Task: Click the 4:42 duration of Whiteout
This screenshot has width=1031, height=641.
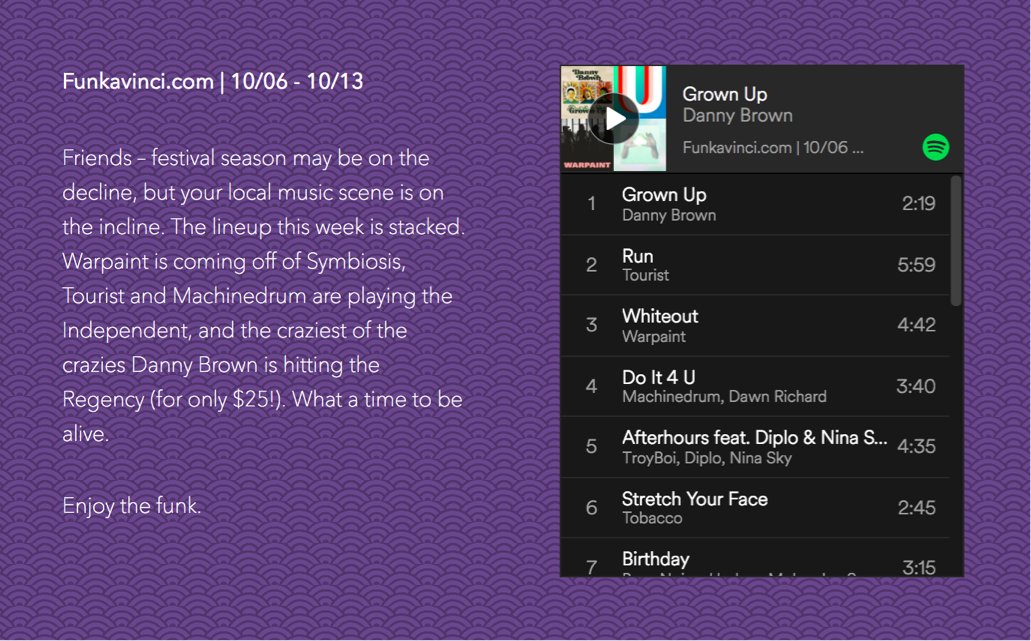Action: [916, 325]
